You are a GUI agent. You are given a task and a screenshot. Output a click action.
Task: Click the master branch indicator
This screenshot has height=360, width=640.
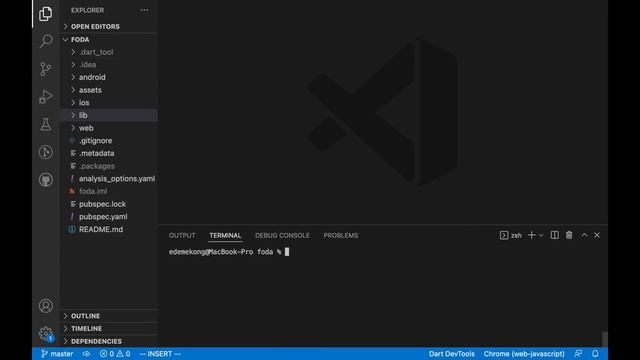(x=57, y=354)
